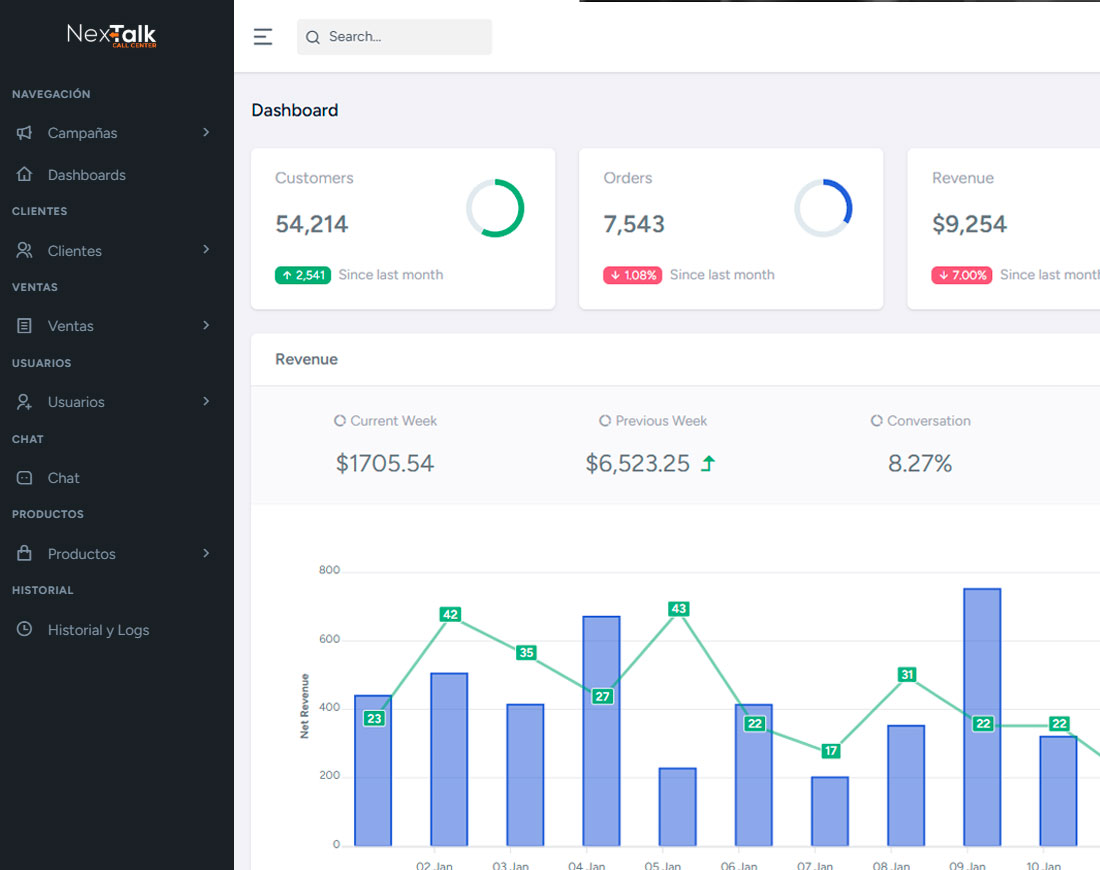1100x870 pixels.
Task: Click the Historial y Logs clock icon
Action: 25,629
